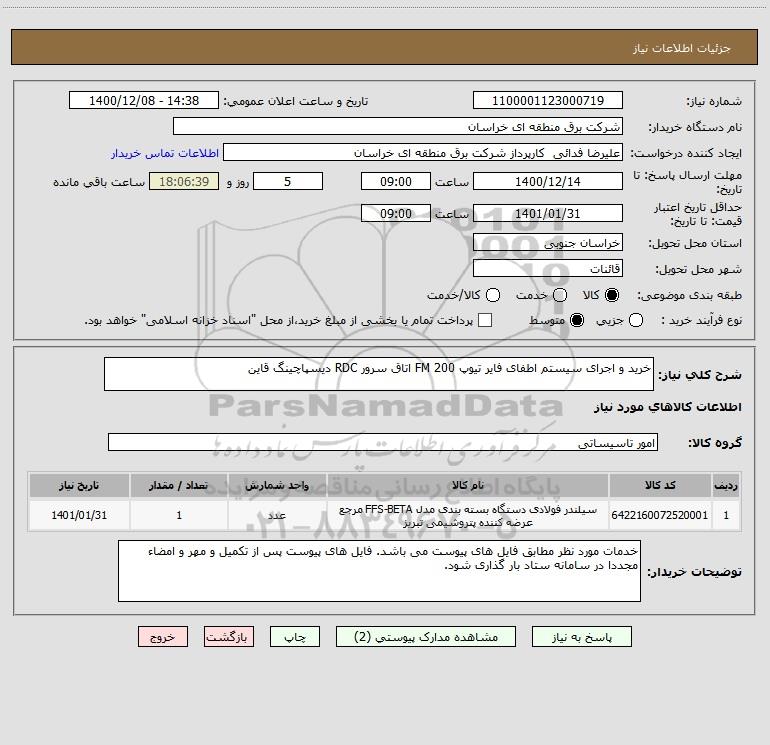Click the page header جزئیات اطلاعات نیاز
The width and height of the screenshot is (770, 745).
coord(682,48)
